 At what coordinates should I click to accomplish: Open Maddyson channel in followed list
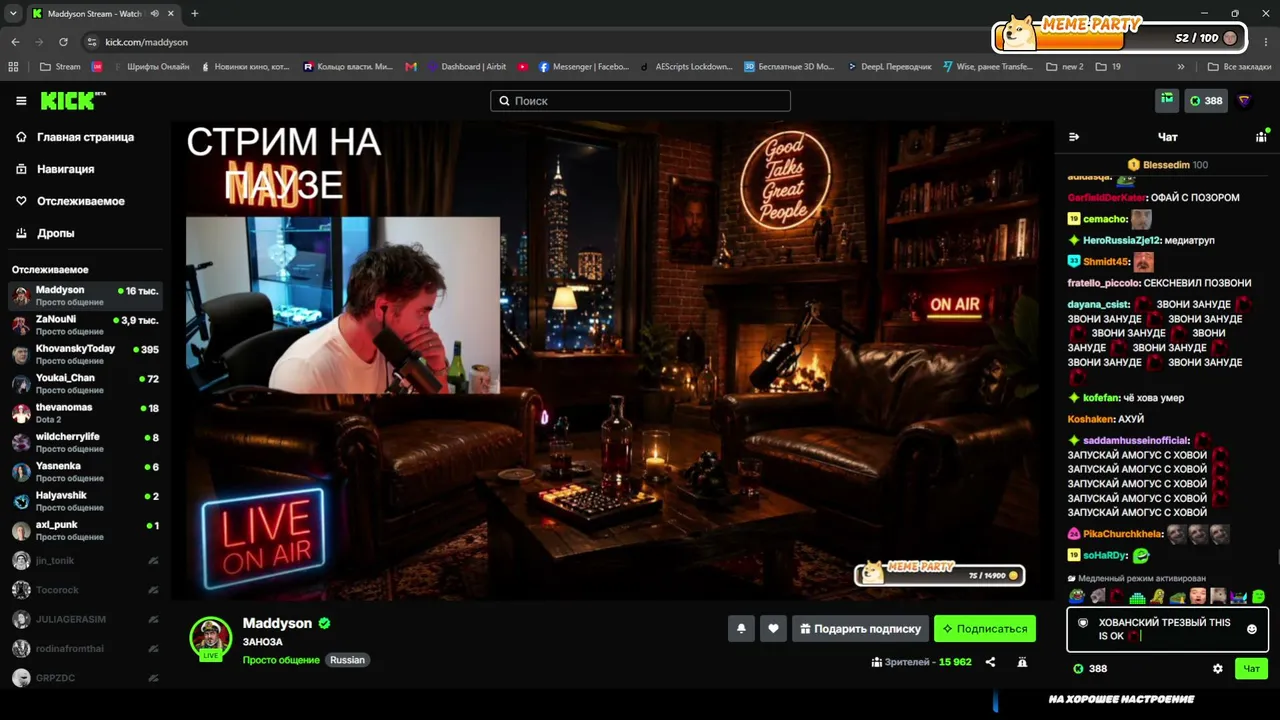pos(85,296)
